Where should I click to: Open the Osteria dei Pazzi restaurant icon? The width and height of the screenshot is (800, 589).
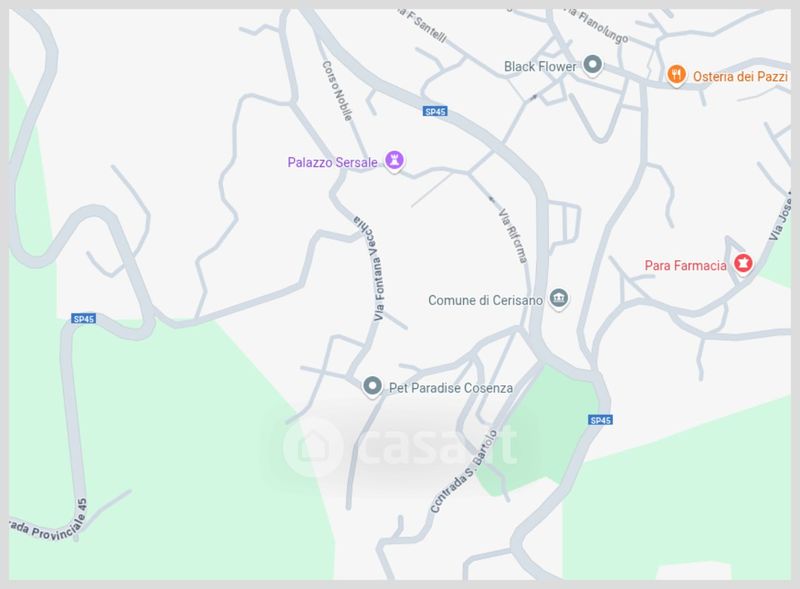click(x=676, y=76)
